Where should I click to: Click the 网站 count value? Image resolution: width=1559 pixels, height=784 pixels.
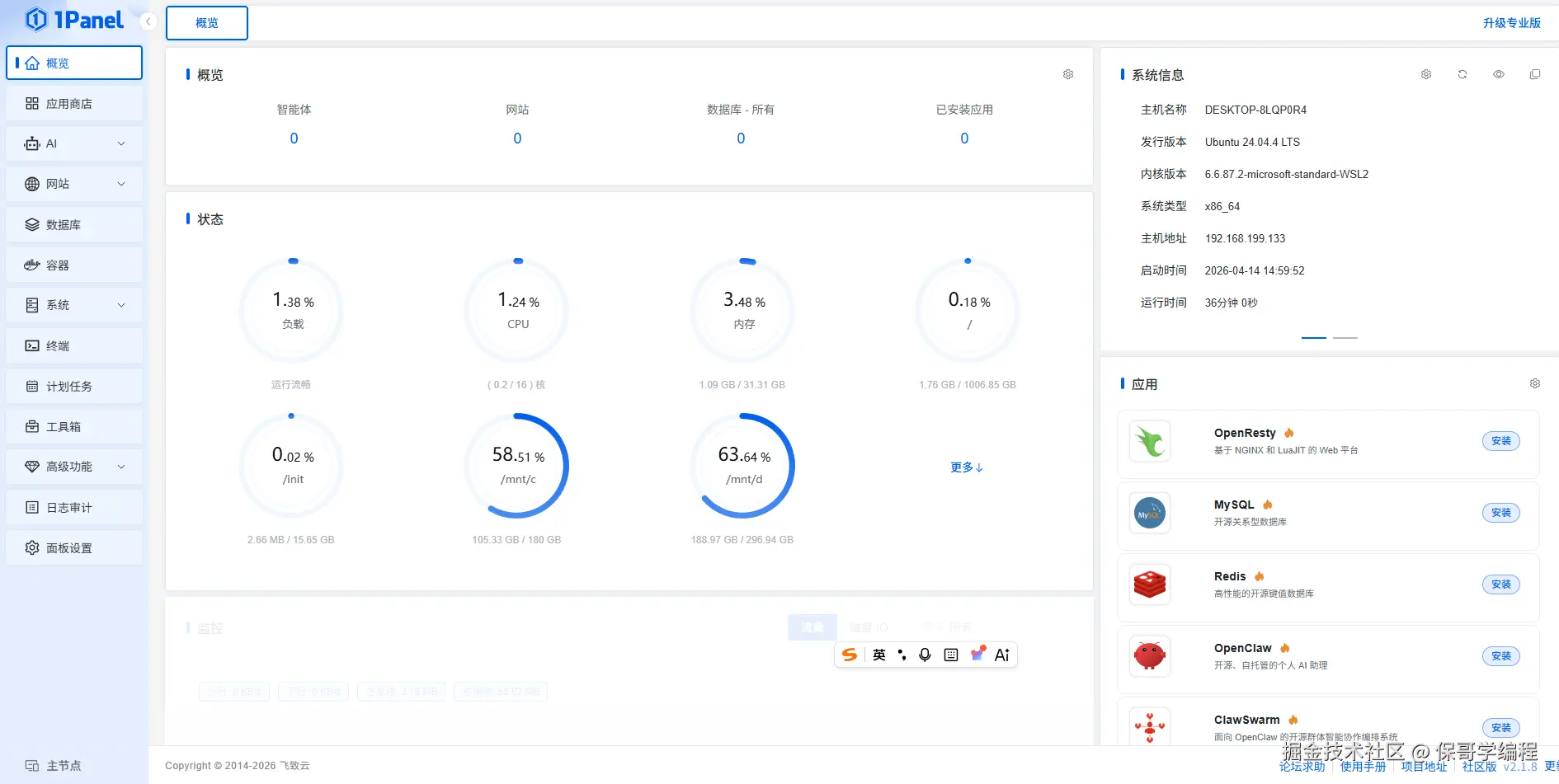click(517, 138)
